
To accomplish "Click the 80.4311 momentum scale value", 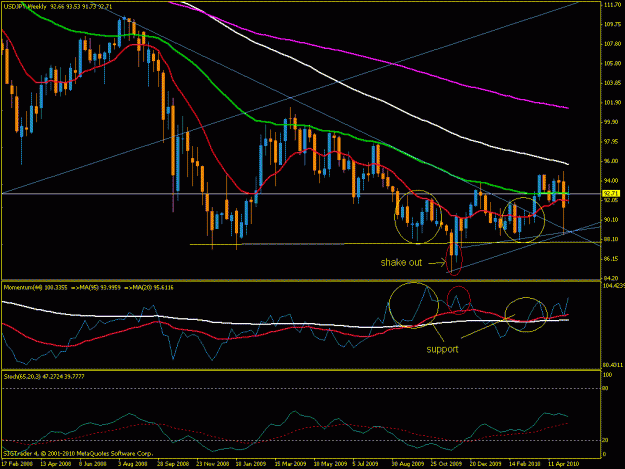I will click(x=613, y=365).
